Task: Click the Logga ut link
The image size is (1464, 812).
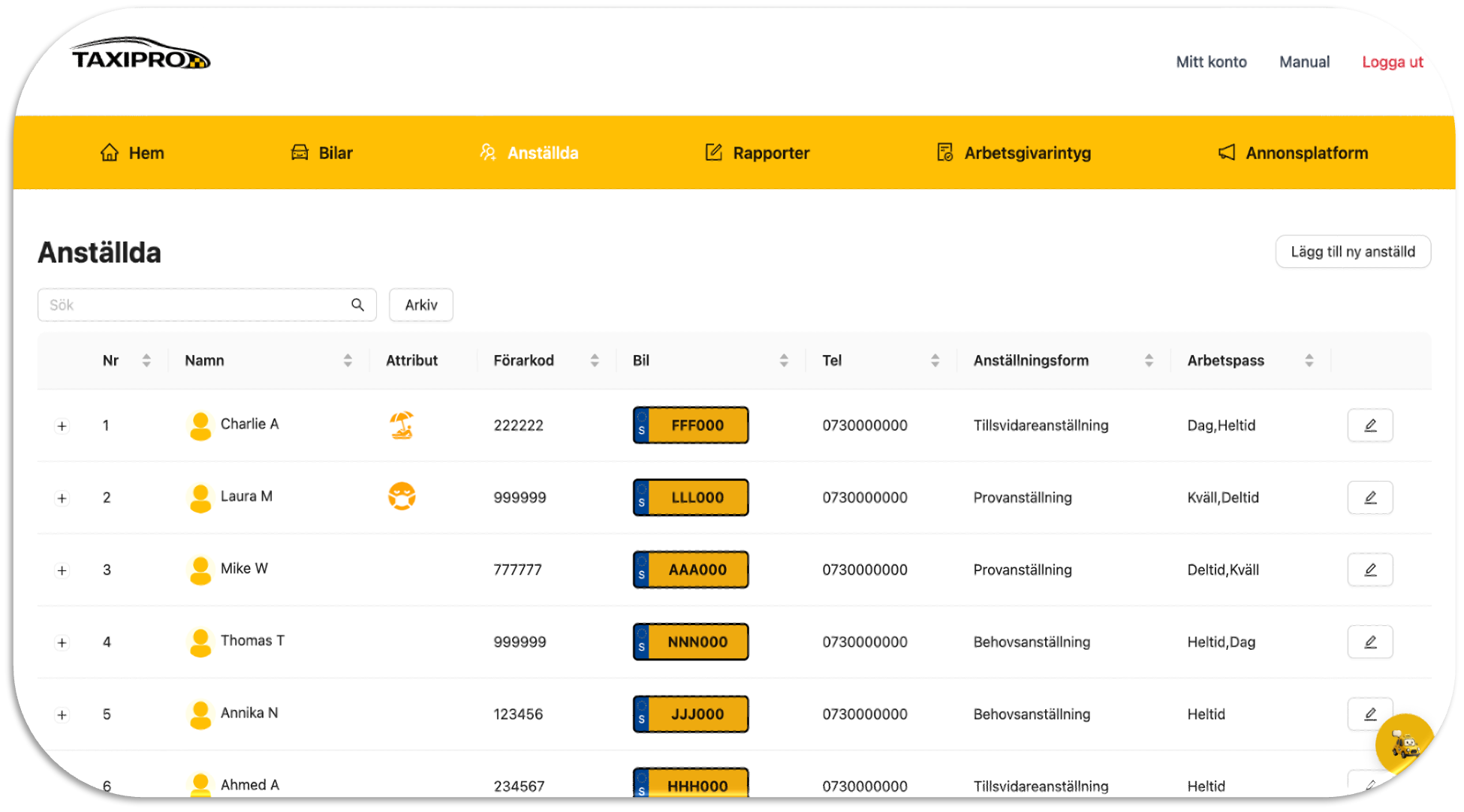Action: pyautogui.click(x=1392, y=62)
